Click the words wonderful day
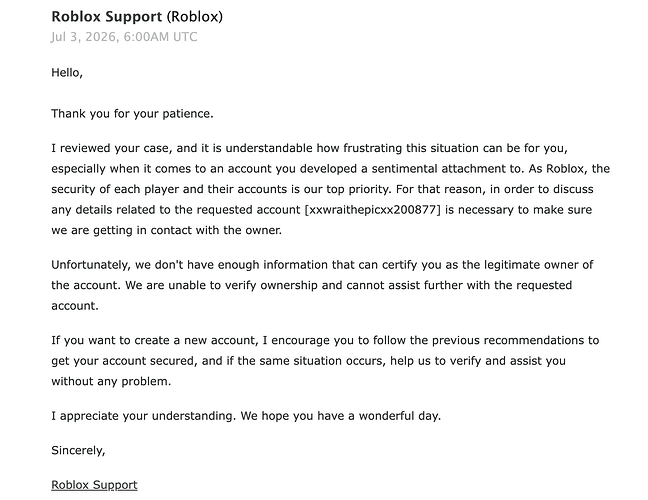The height and width of the screenshot is (500, 648). 400,416
